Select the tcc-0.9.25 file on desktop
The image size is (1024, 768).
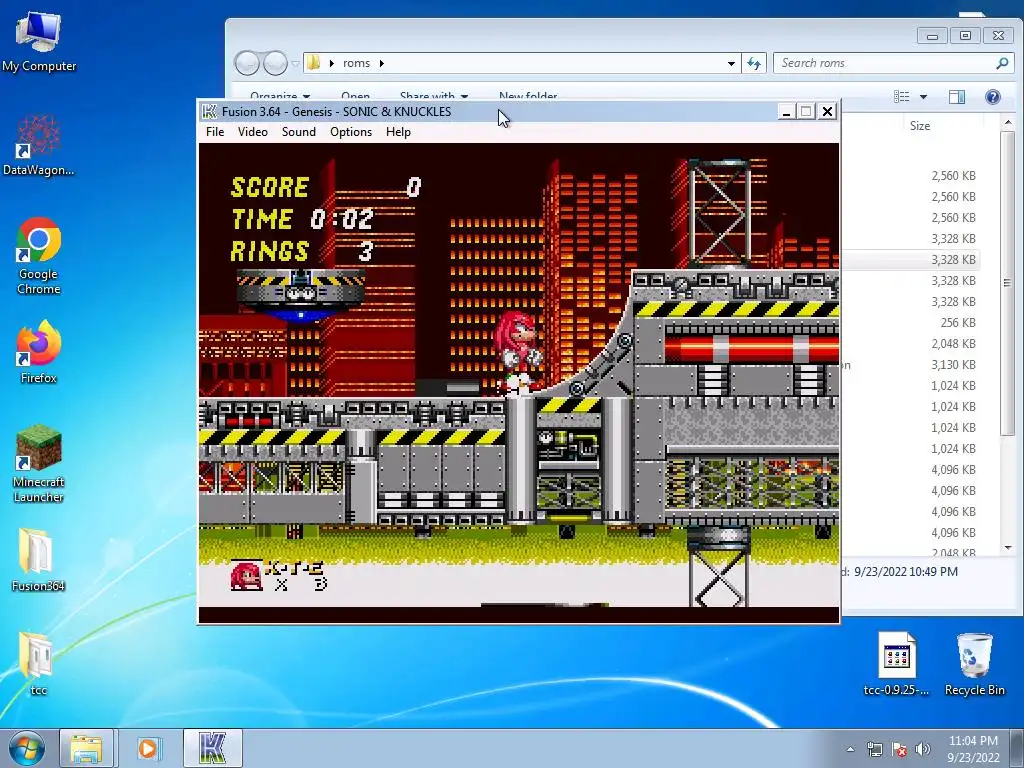896,664
